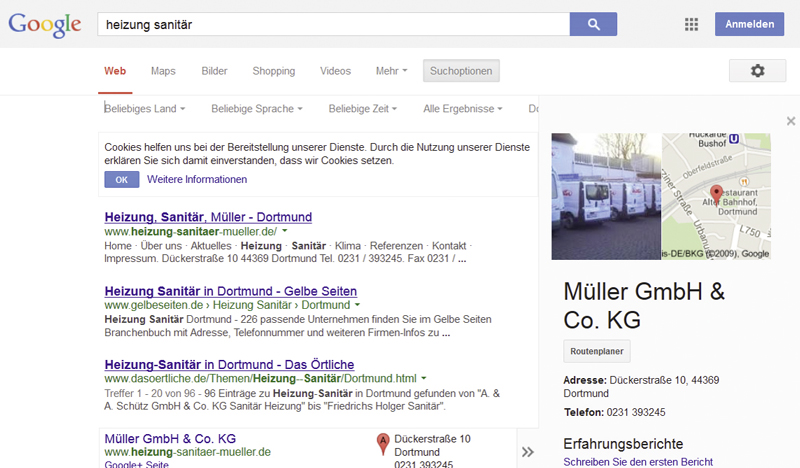Select the Web tab
Screen dimensions: 800x468
click(115, 71)
